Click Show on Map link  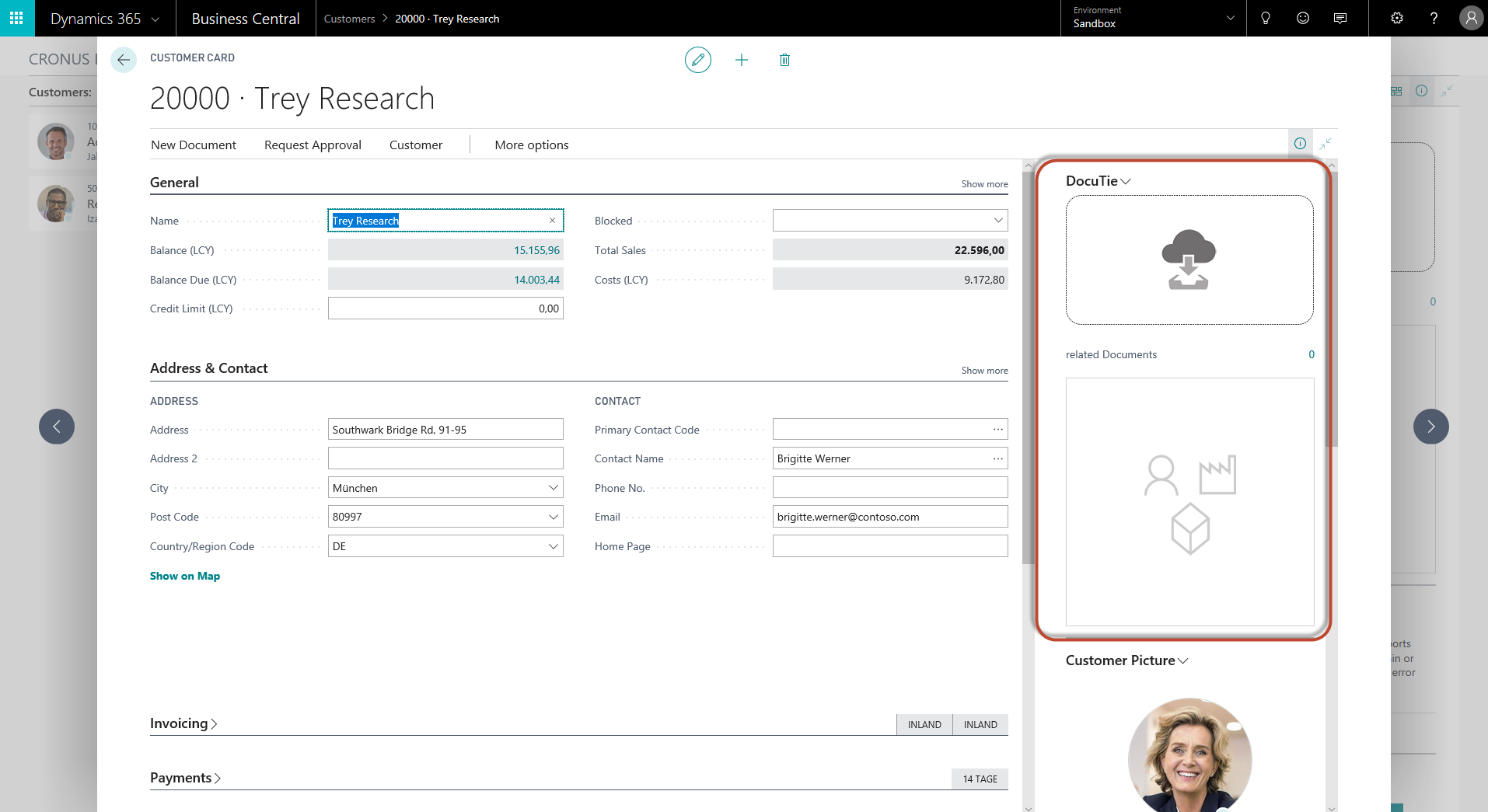point(185,576)
